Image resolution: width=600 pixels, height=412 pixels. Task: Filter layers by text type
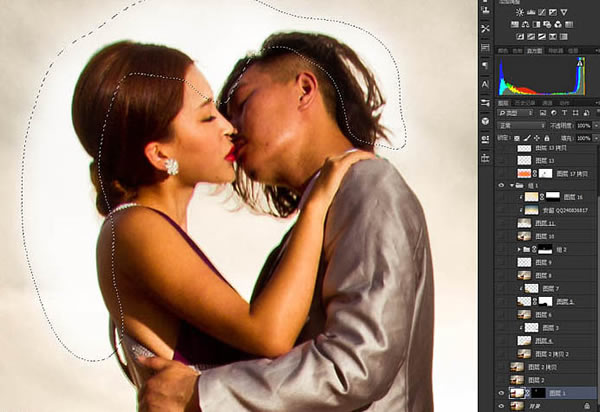pos(564,113)
